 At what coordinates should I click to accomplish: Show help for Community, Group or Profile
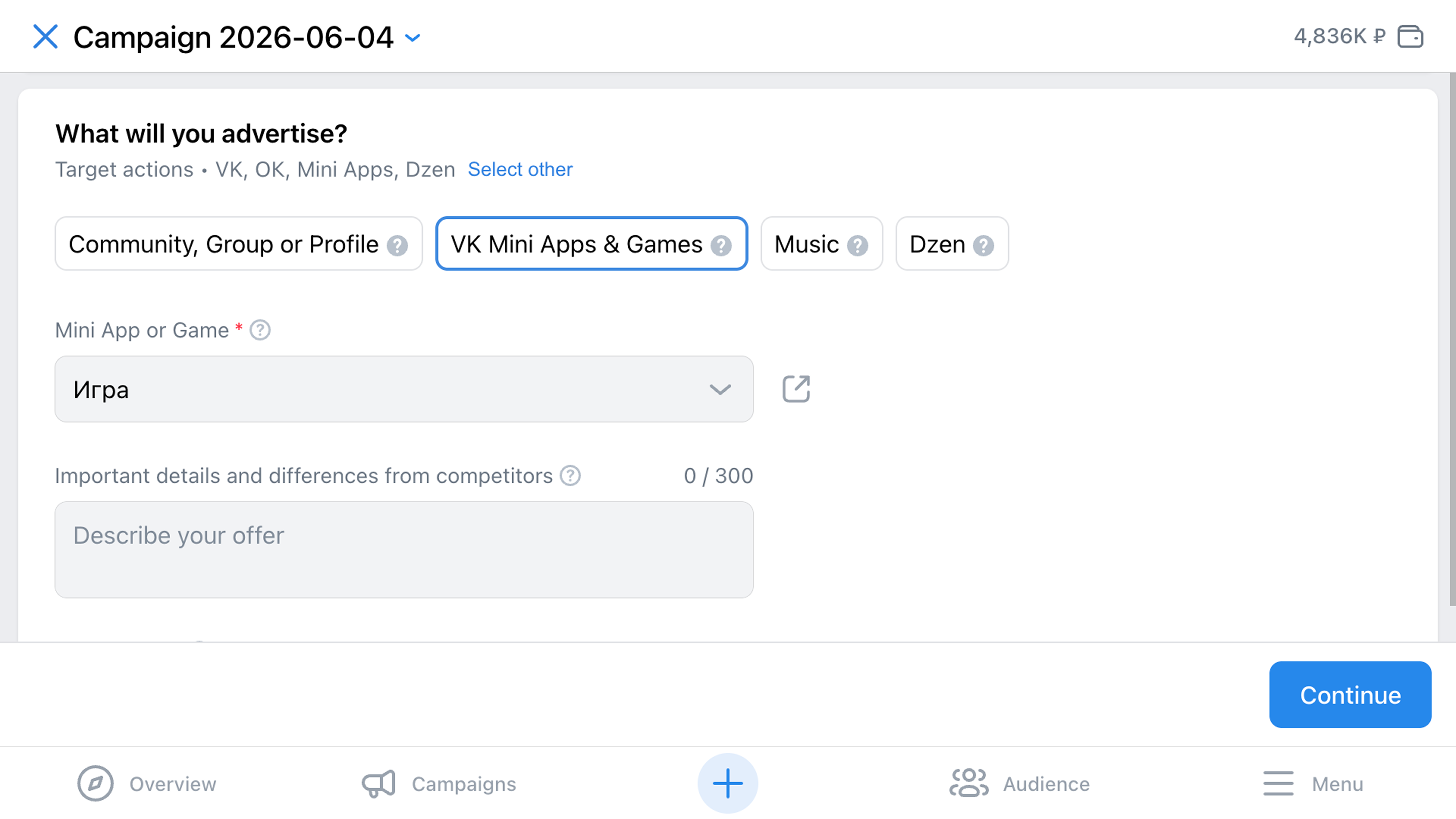(397, 245)
